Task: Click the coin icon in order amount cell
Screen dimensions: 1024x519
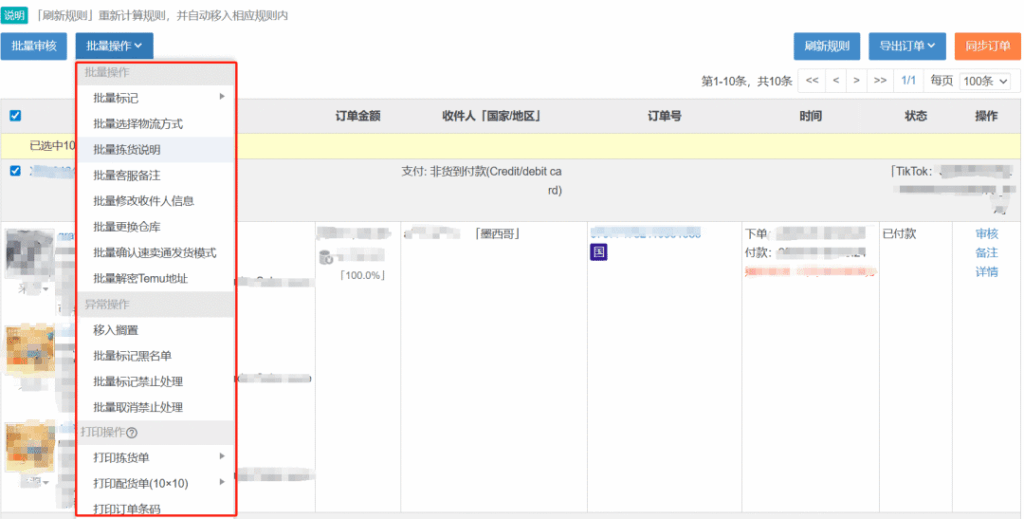Action: [x=325, y=258]
